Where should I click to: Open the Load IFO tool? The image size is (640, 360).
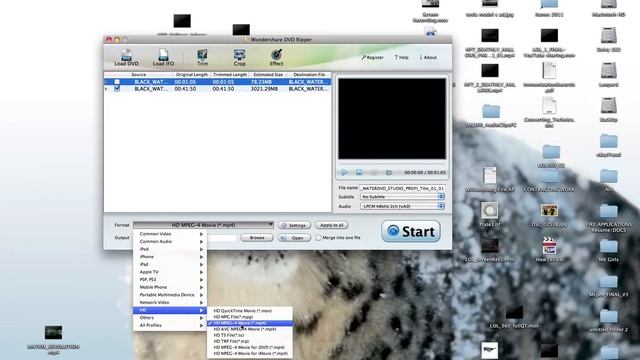point(163,58)
